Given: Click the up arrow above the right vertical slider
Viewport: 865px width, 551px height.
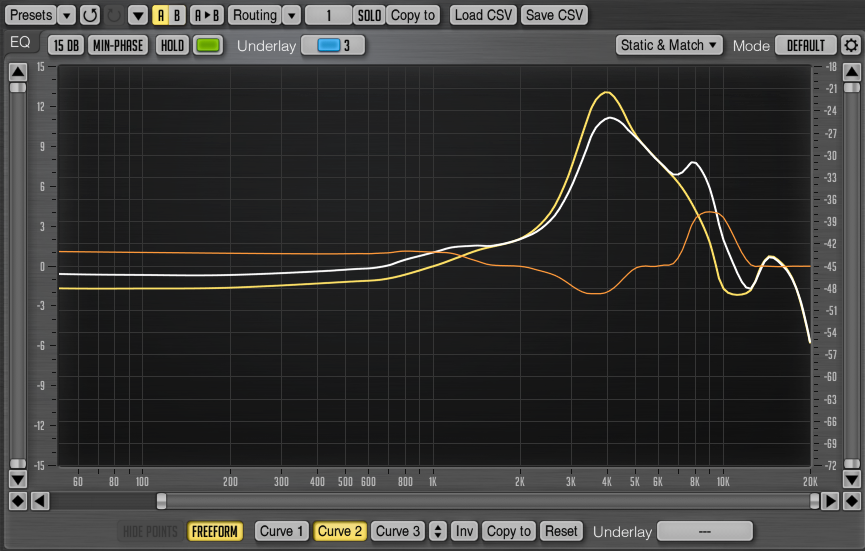Looking at the screenshot, I should [850, 73].
